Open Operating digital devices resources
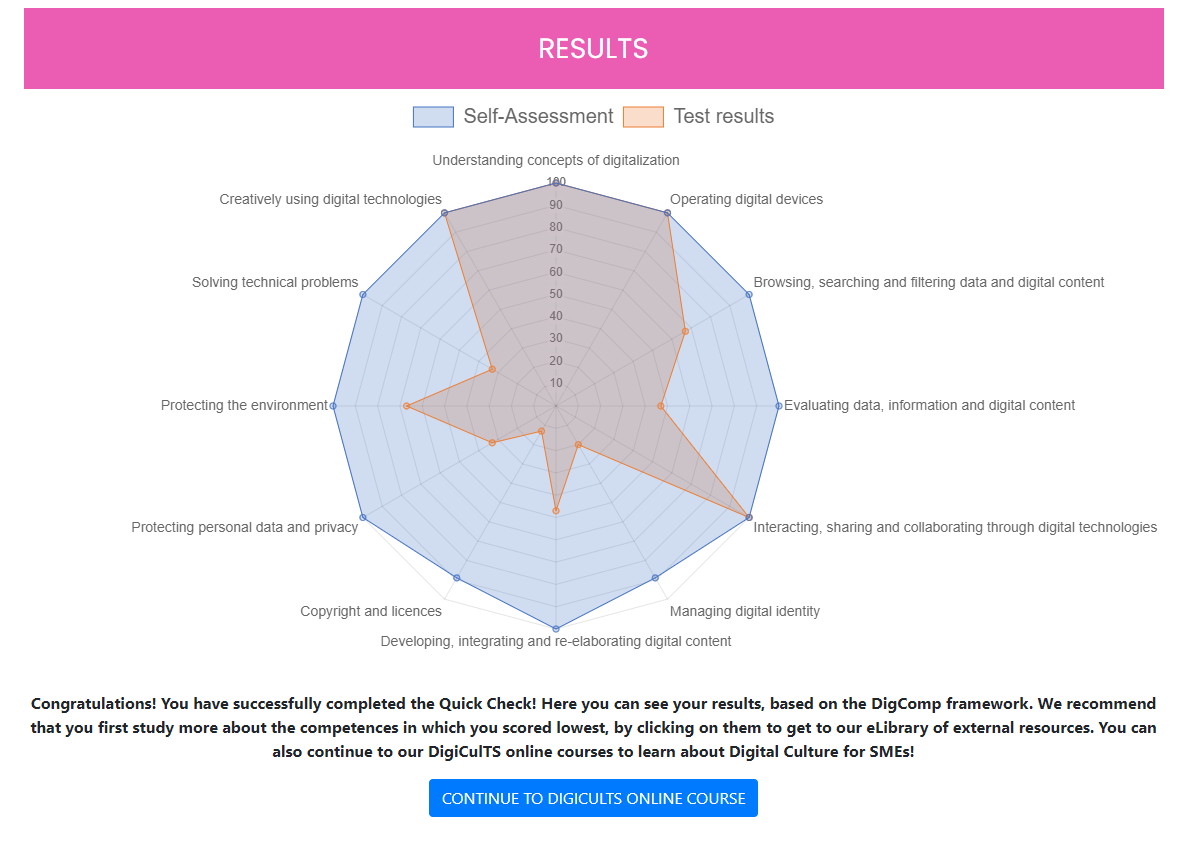The width and height of the screenshot is (1187, 855). click(x=747, y=199)
